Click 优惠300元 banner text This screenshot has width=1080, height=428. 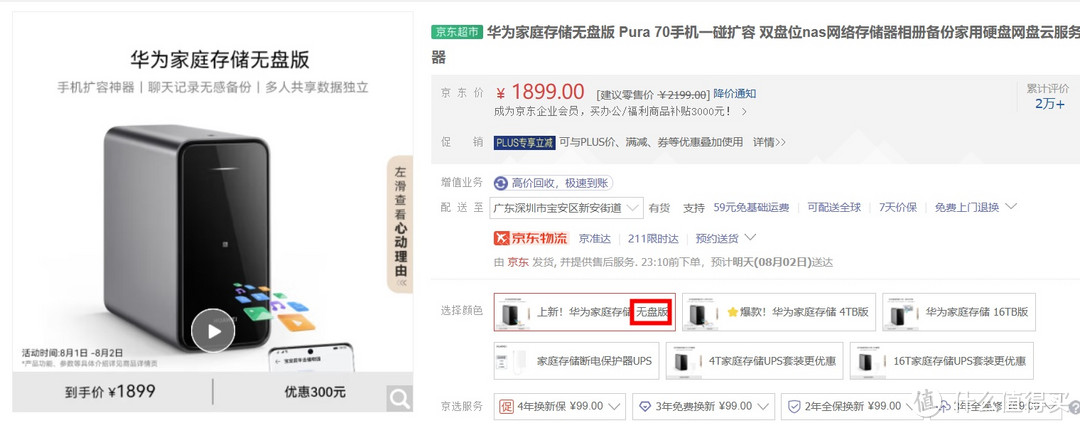pos(315,392)
